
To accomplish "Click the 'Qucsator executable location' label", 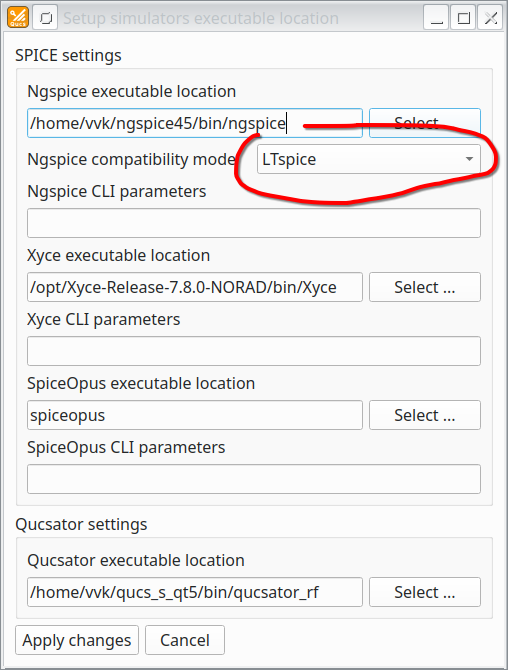I will click(136, 560).
